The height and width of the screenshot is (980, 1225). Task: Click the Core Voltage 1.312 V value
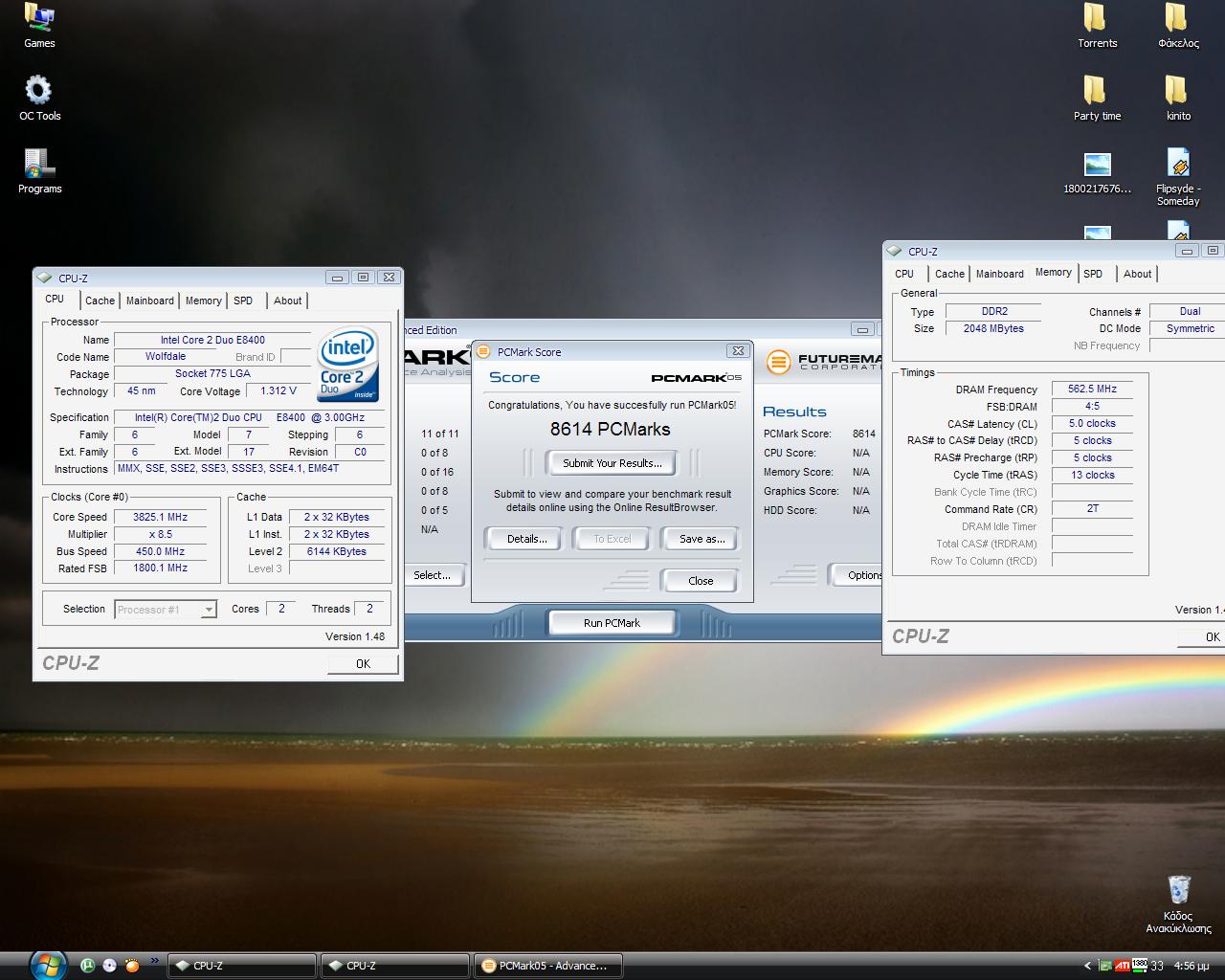coord(278,390)
